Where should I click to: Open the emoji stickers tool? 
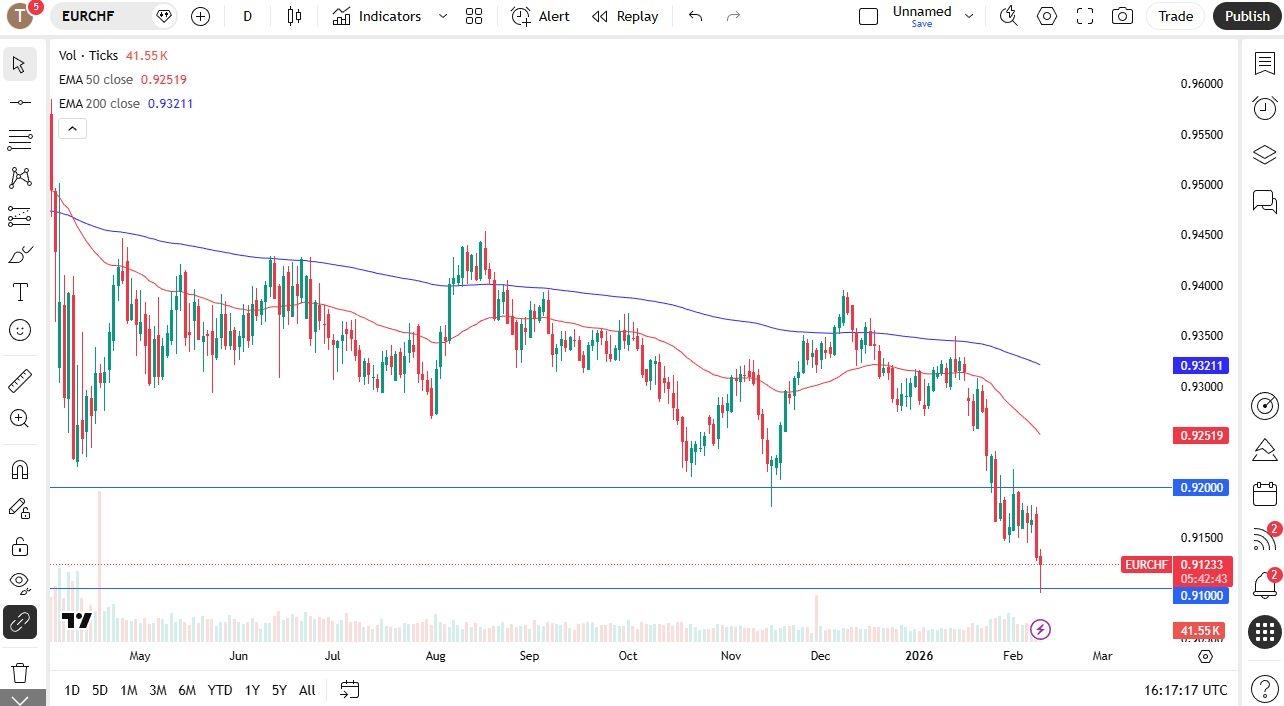click(x=20, y=330)
